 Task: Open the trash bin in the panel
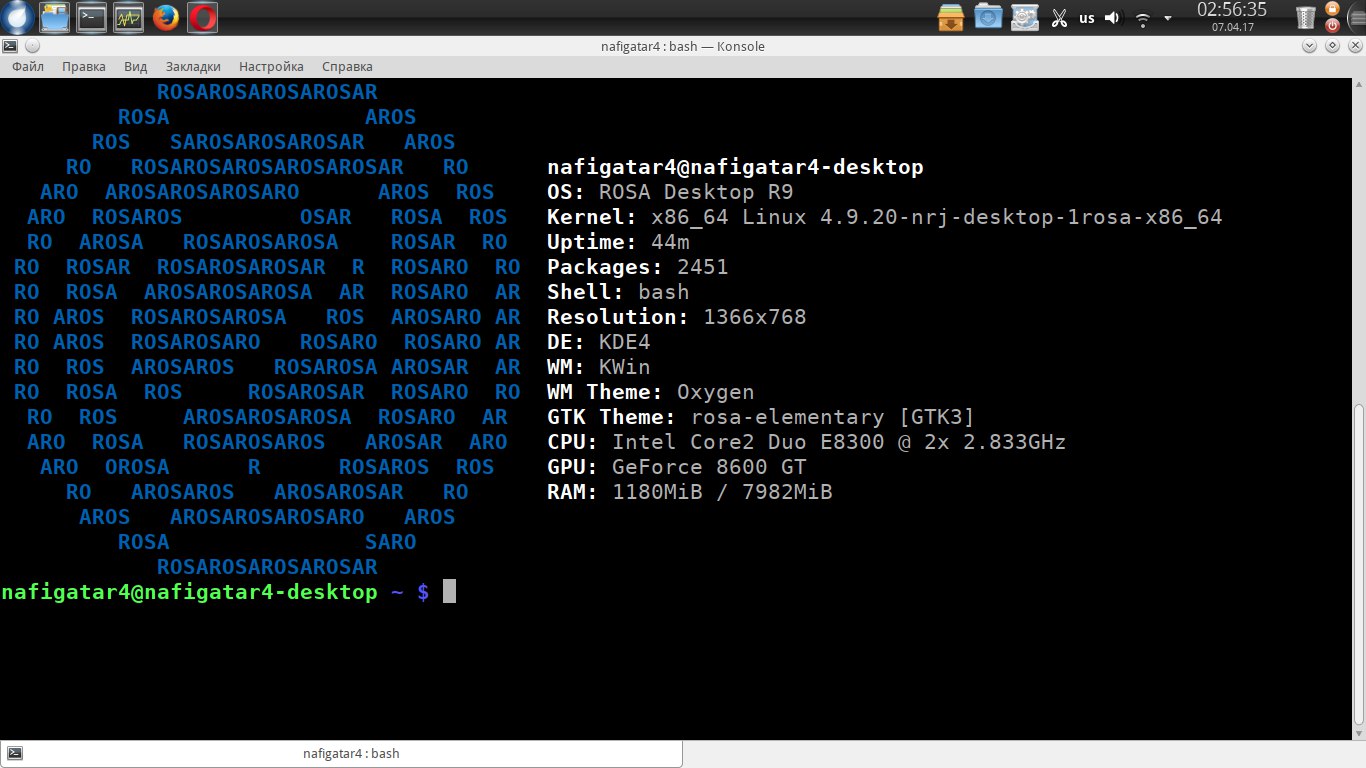1306,17
